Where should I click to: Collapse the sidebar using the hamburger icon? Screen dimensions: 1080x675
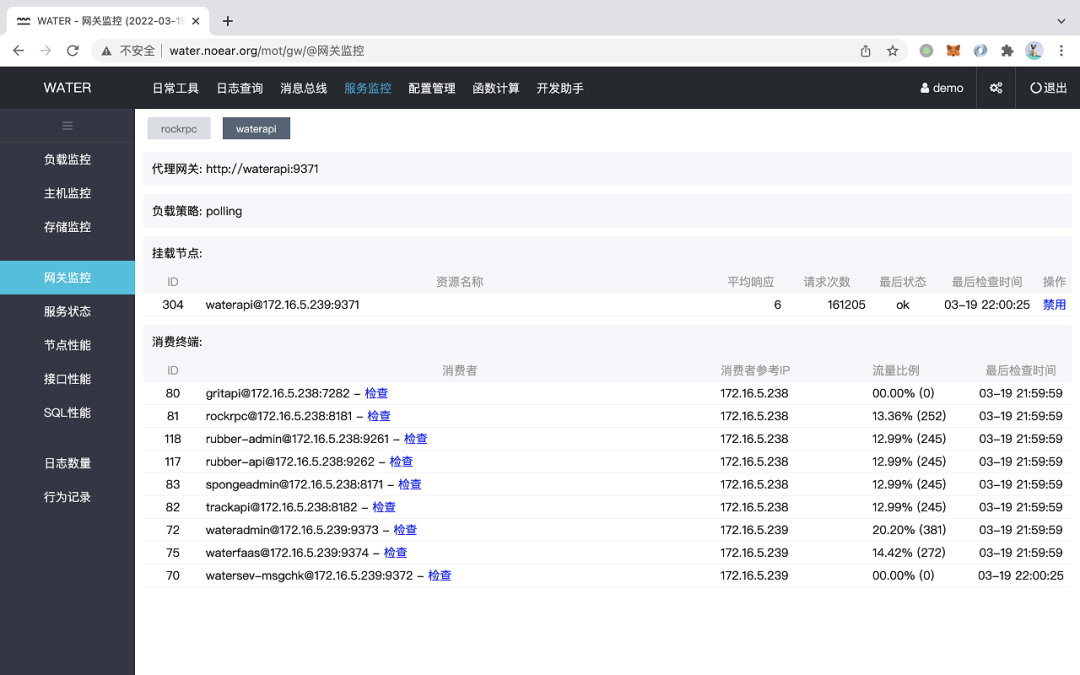tap(67, 126)
